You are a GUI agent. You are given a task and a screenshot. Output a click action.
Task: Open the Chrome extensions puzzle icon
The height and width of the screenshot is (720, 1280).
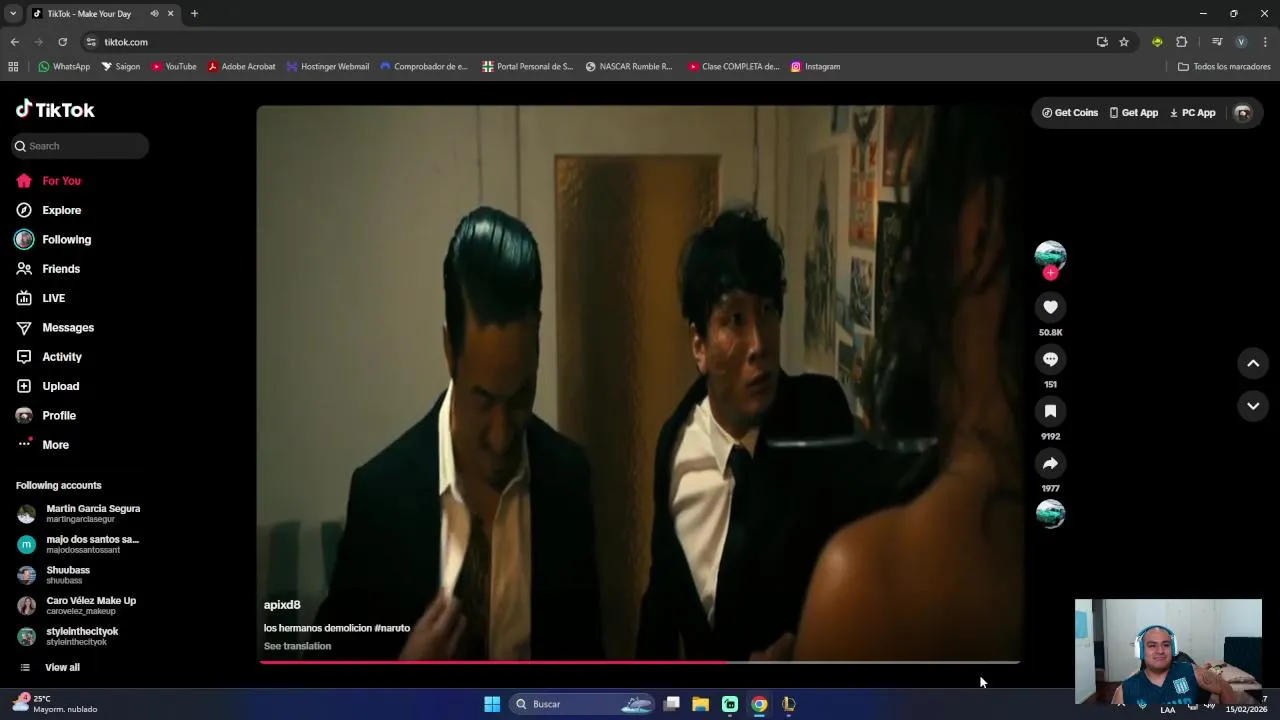click(1182, 42)
